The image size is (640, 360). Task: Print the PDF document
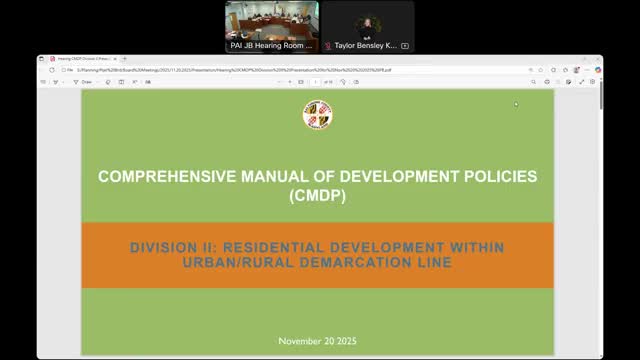[547, 82]
